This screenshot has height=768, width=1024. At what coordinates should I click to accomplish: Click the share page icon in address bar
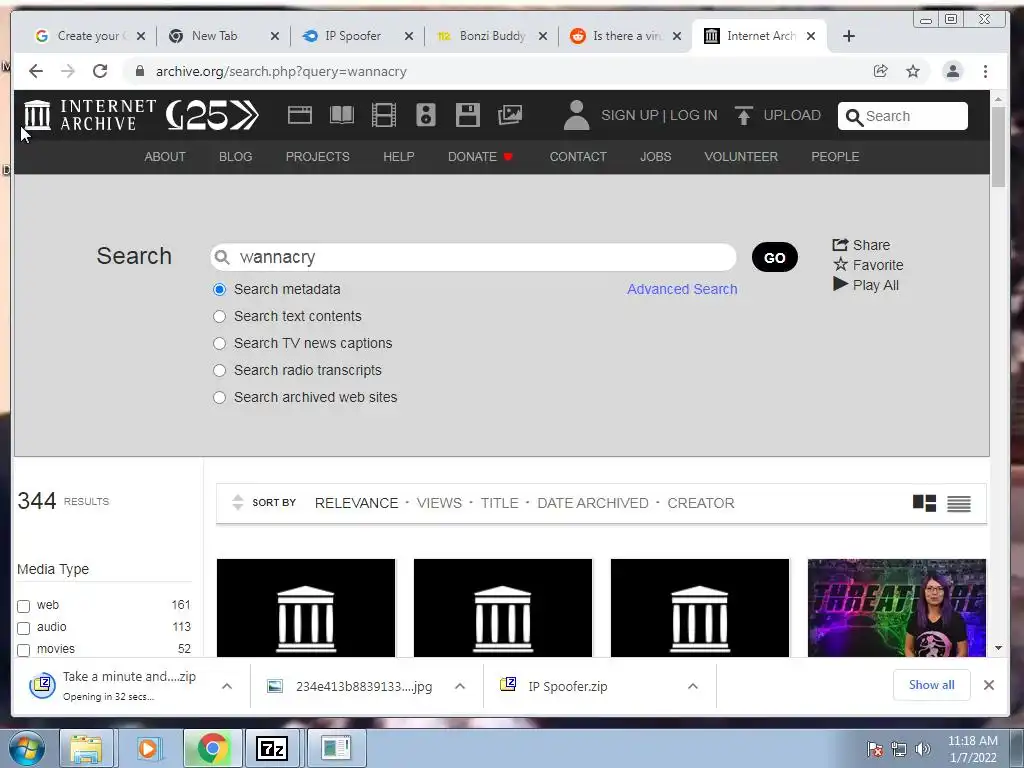[x=880, y=71]
